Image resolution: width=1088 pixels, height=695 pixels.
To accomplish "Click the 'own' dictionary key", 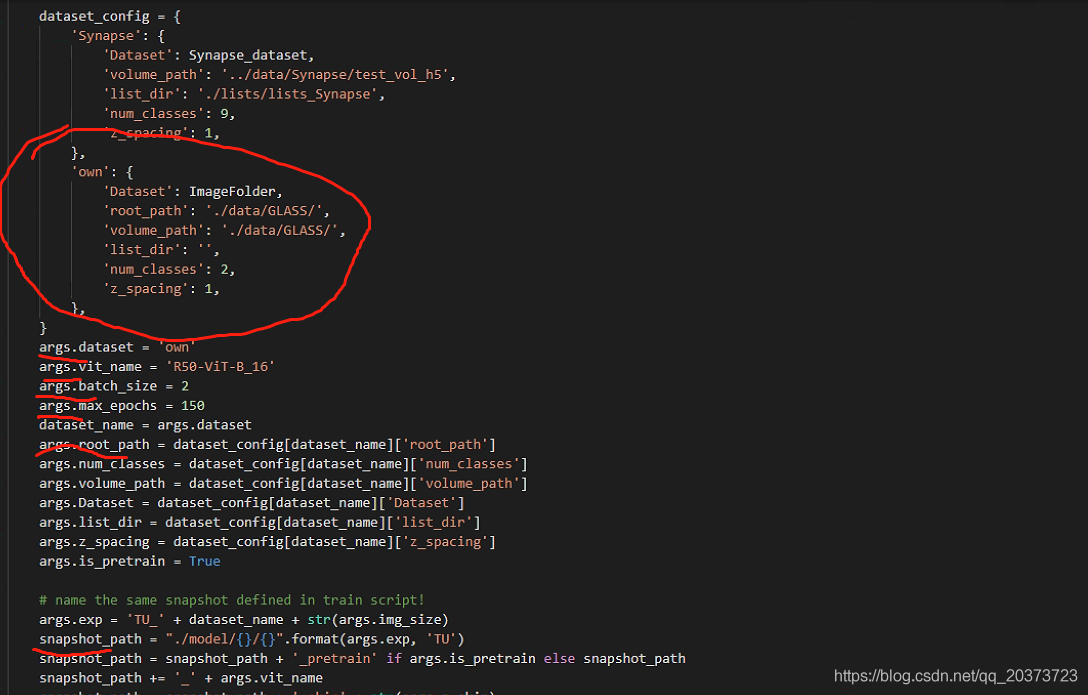I will [x=88, y=172].
